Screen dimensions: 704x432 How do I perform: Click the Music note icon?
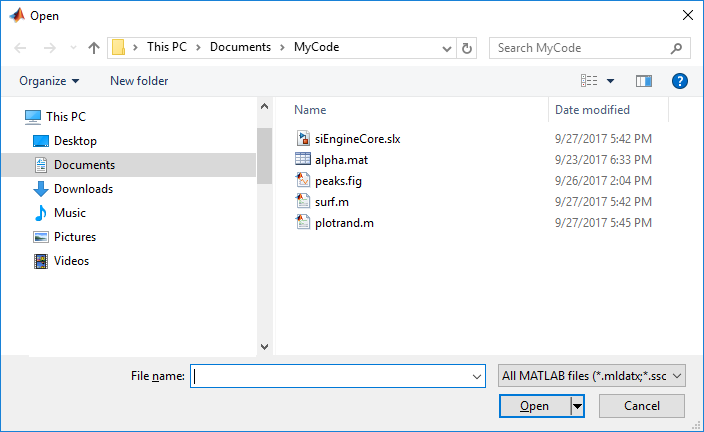click(40, 212)
